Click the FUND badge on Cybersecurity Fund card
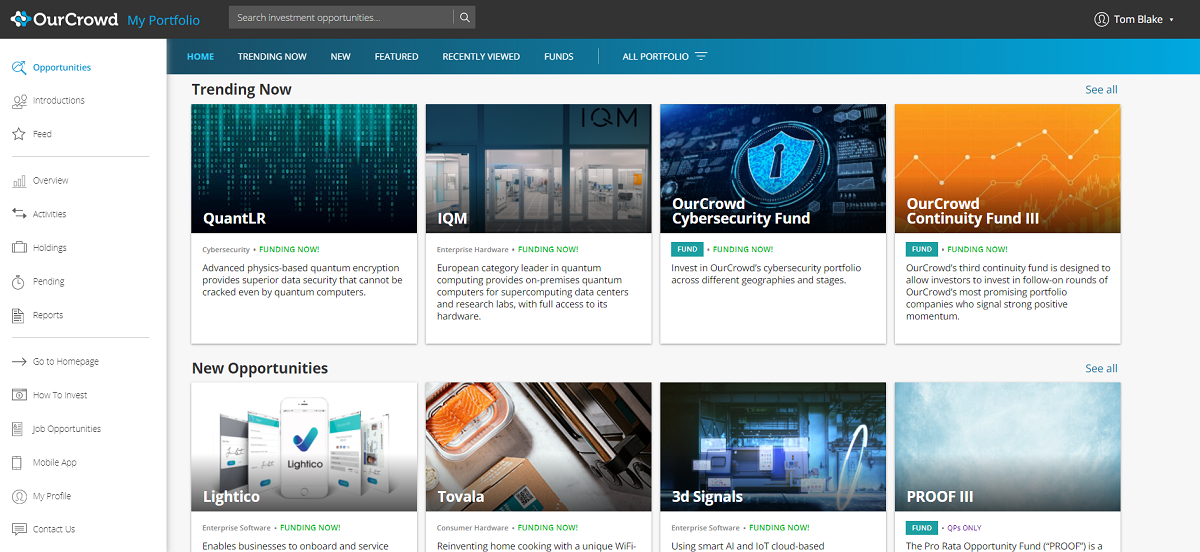Viewport: 1200px width, 552px height. 688,249
